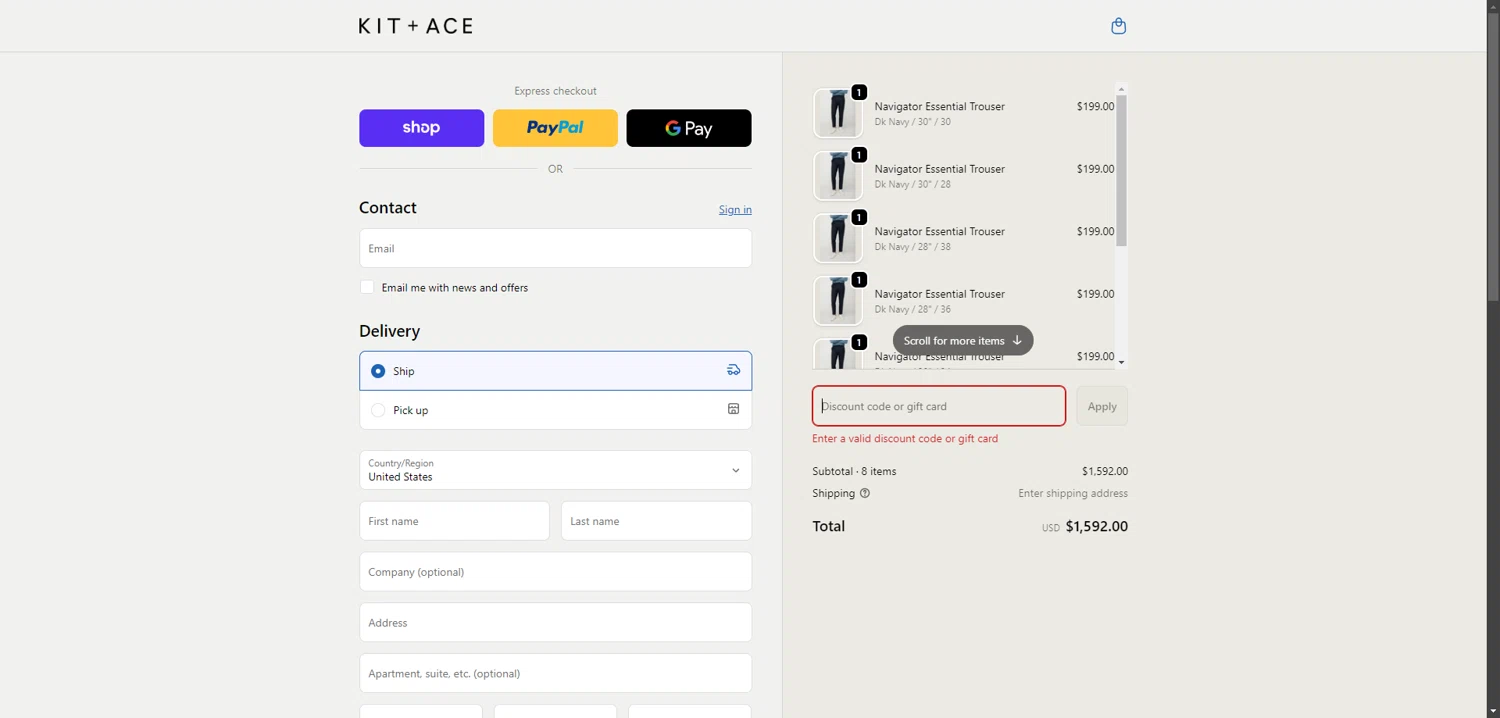Click the $199.00 price of 30" / 30 trouser
The width and height of the screenshot is (1500, 718).
[1095, 106]
